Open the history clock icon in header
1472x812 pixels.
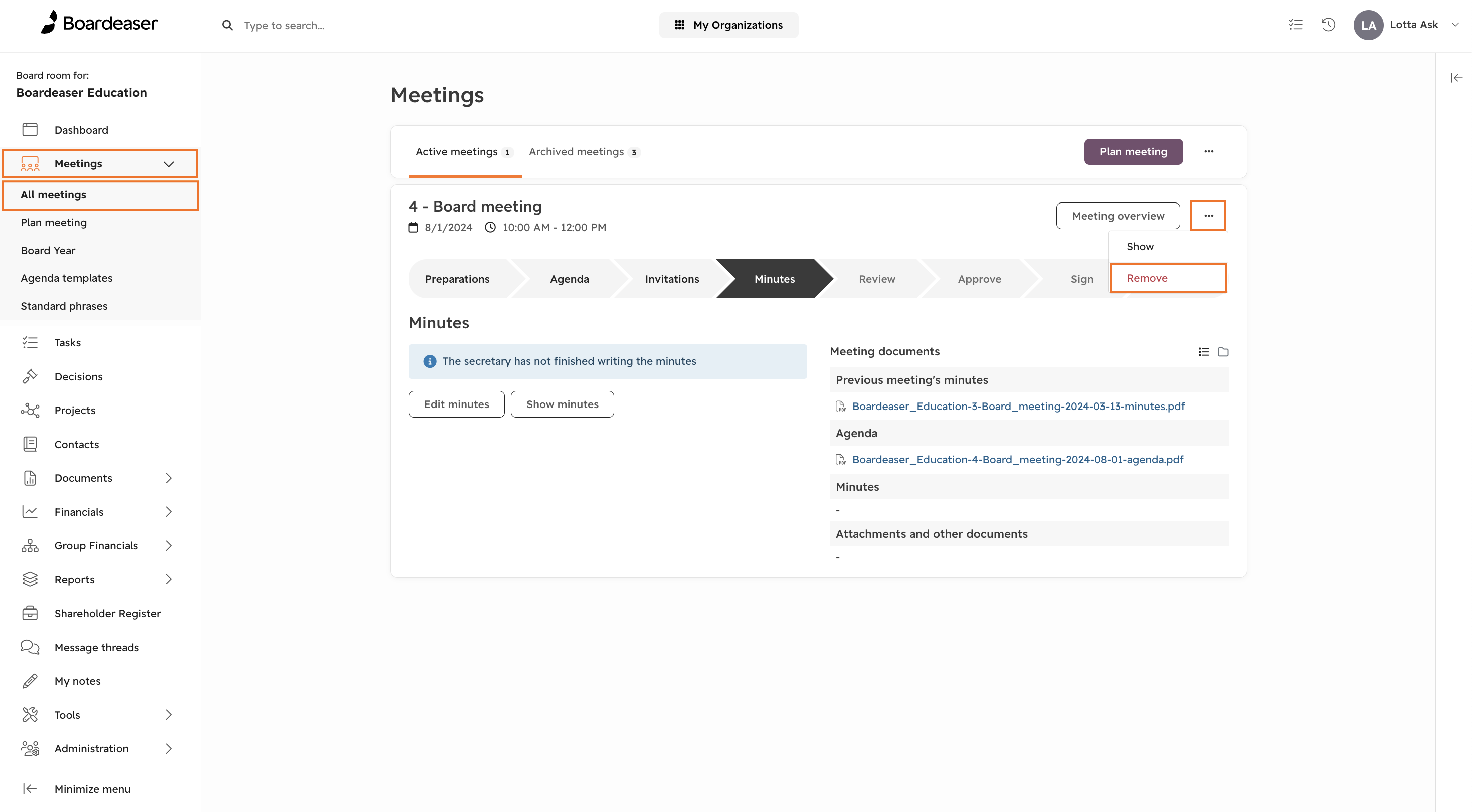point(1328,25)
